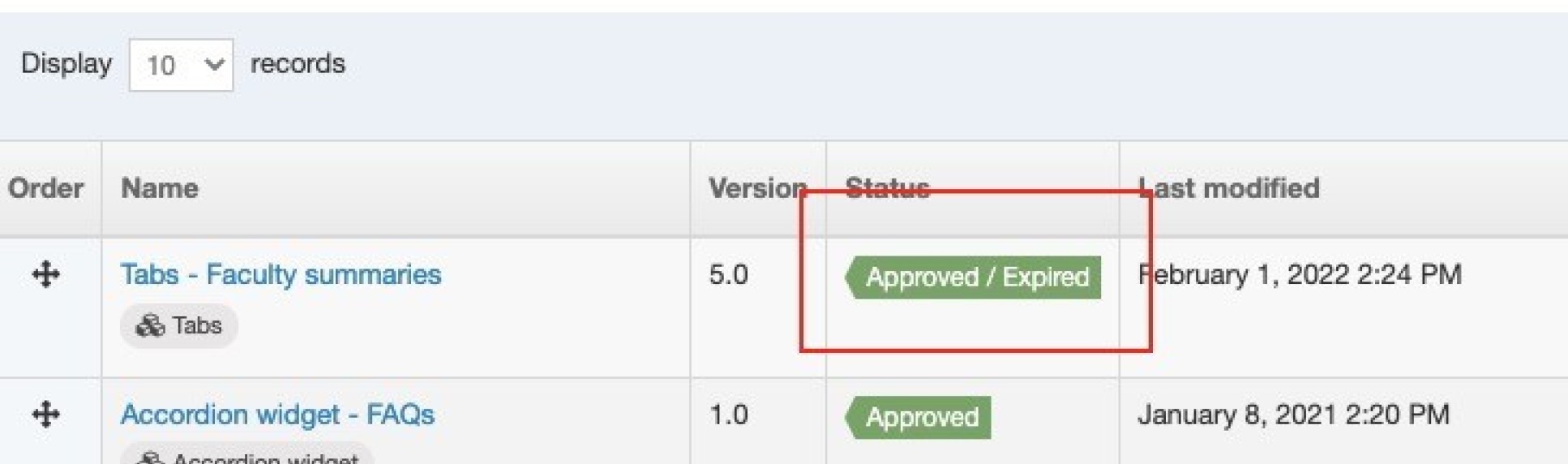The height and width of the screenshot is (464, 1568).
Task: Click the move handle for Tabs - Faculty summaries
Action: tap(46, 274)
